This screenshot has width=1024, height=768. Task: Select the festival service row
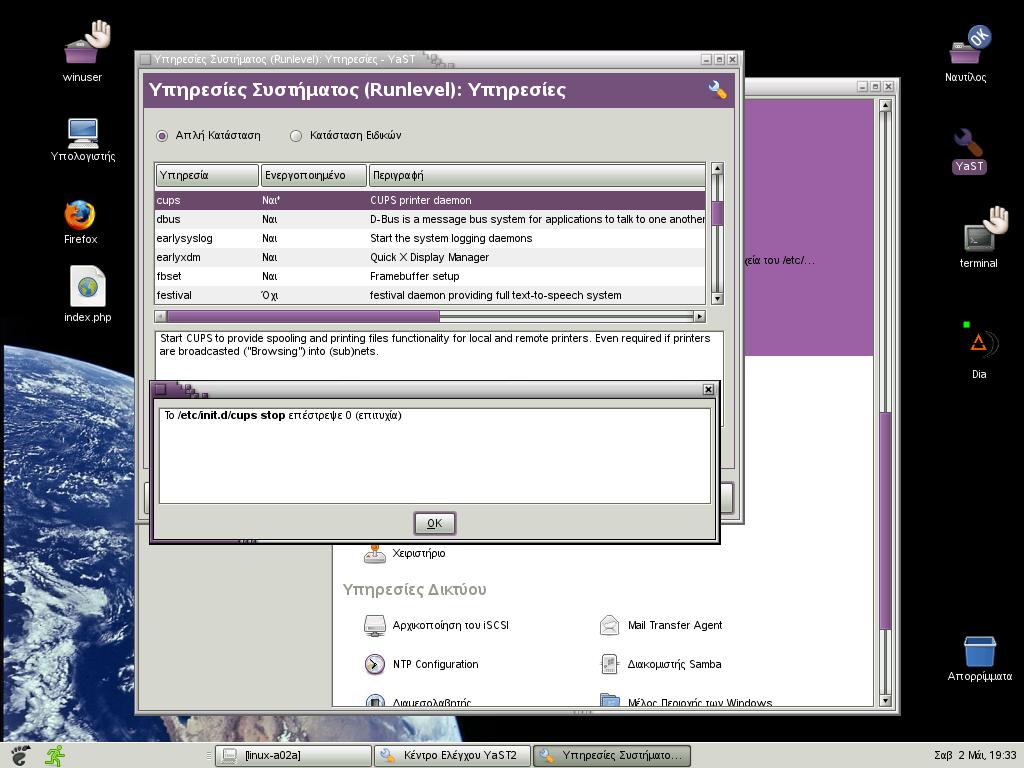[430, 295]
